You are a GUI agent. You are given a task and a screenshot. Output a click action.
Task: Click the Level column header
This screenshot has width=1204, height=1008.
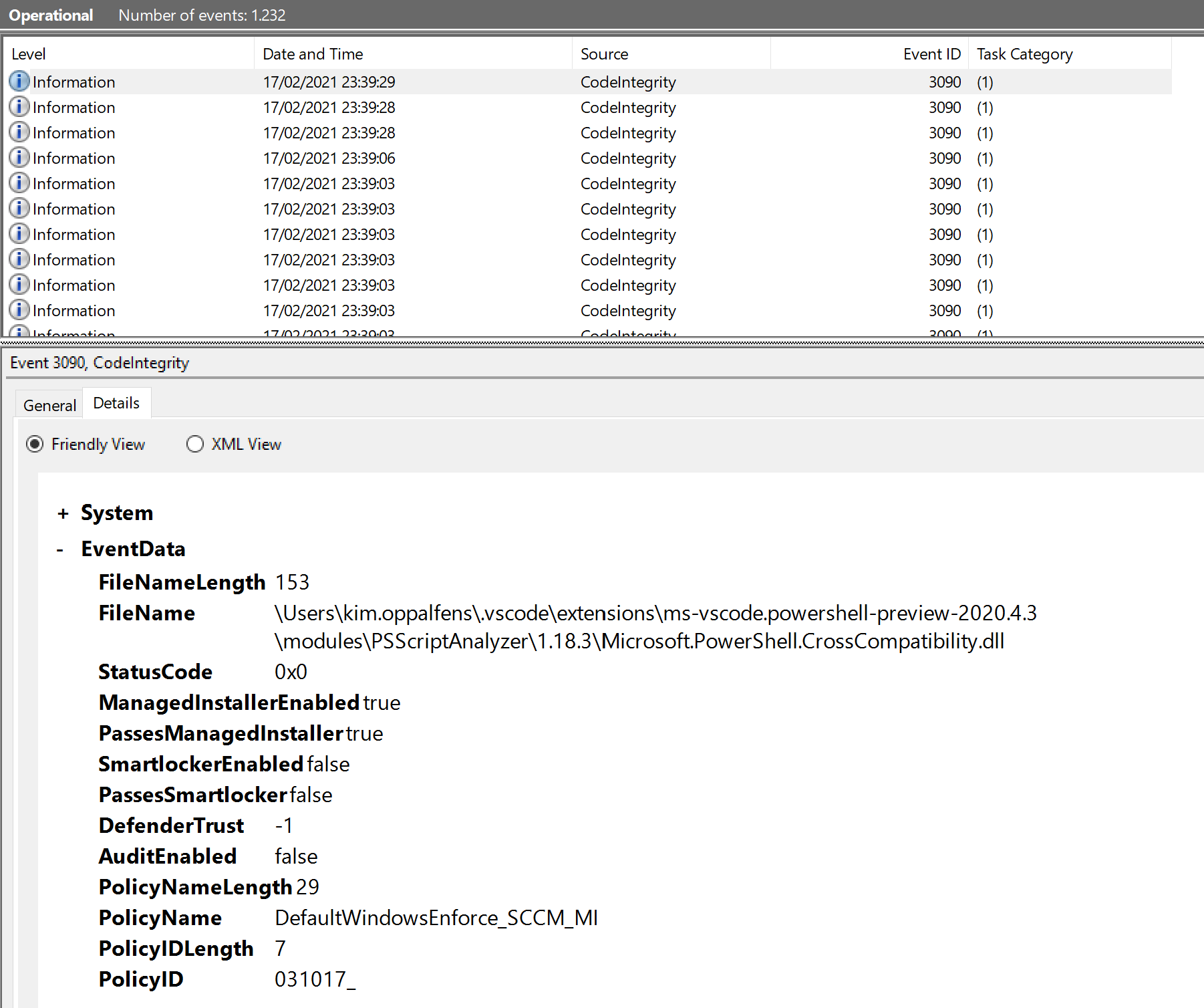(29, 53)
